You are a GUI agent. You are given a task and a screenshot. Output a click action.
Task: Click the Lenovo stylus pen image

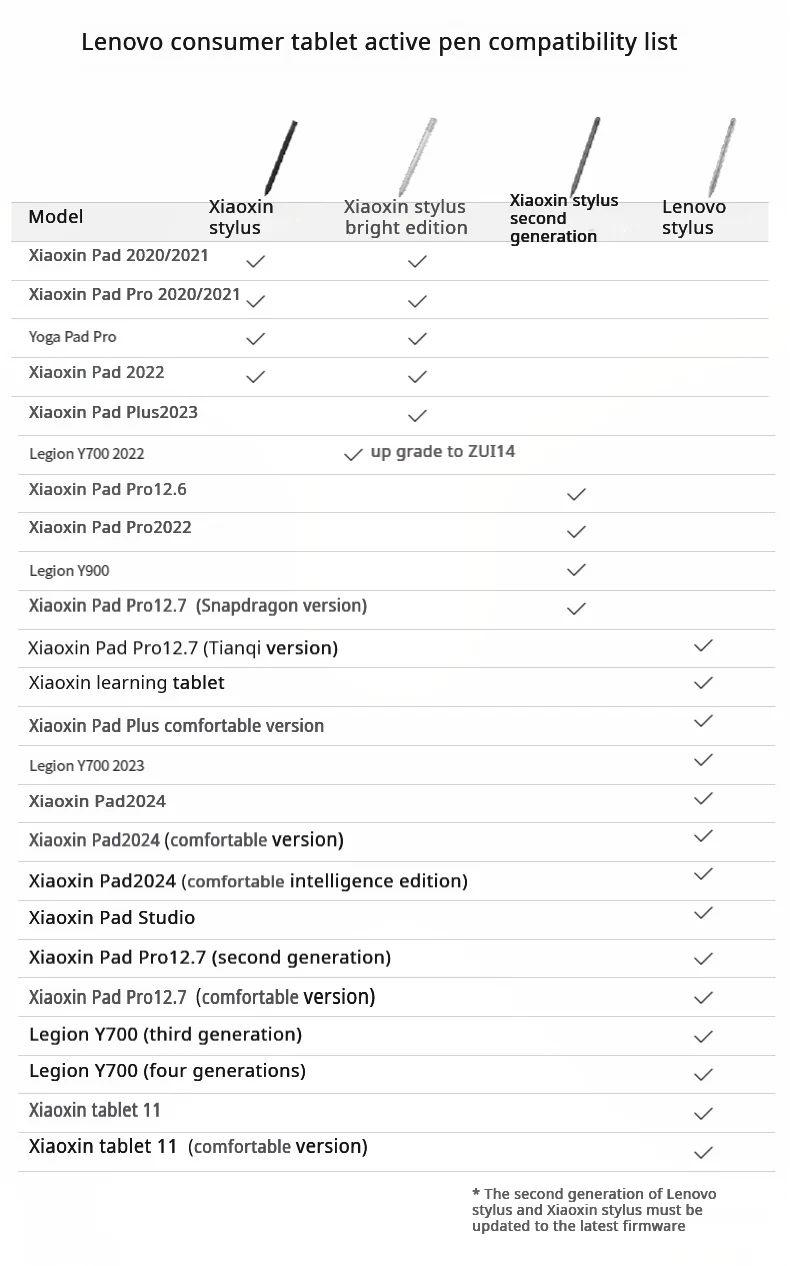tap(722, 157)
